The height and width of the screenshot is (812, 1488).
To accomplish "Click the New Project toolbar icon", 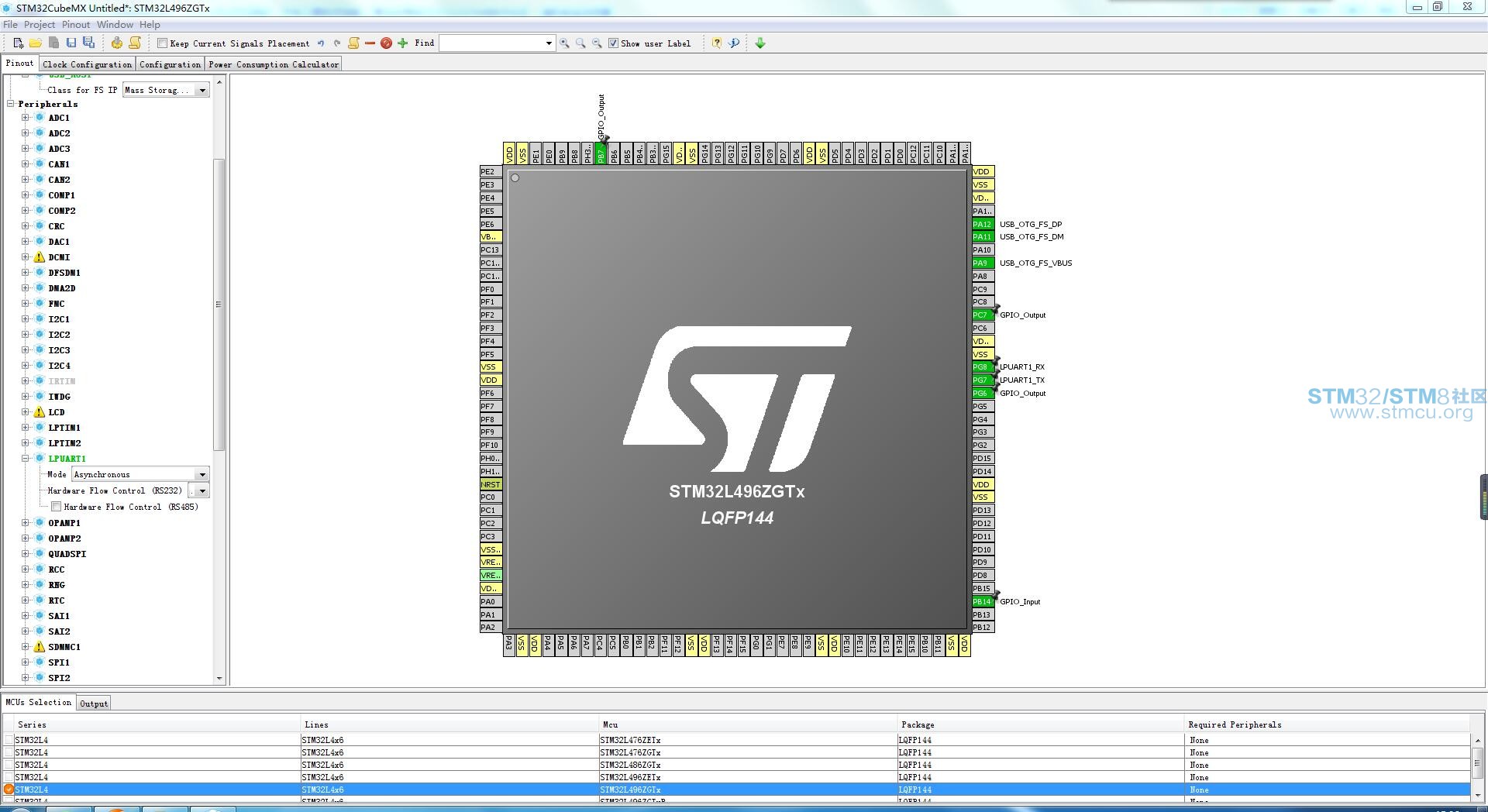I will point(19,43).
